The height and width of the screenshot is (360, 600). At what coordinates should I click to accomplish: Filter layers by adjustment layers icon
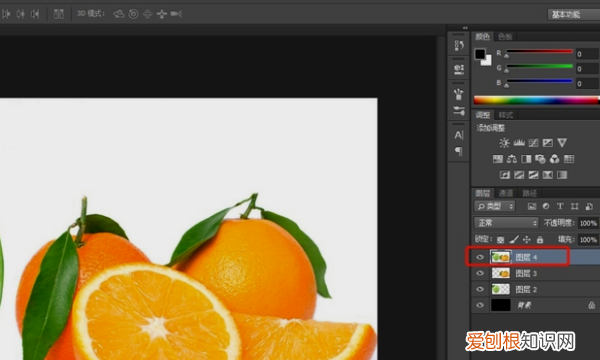coord(546,207)
